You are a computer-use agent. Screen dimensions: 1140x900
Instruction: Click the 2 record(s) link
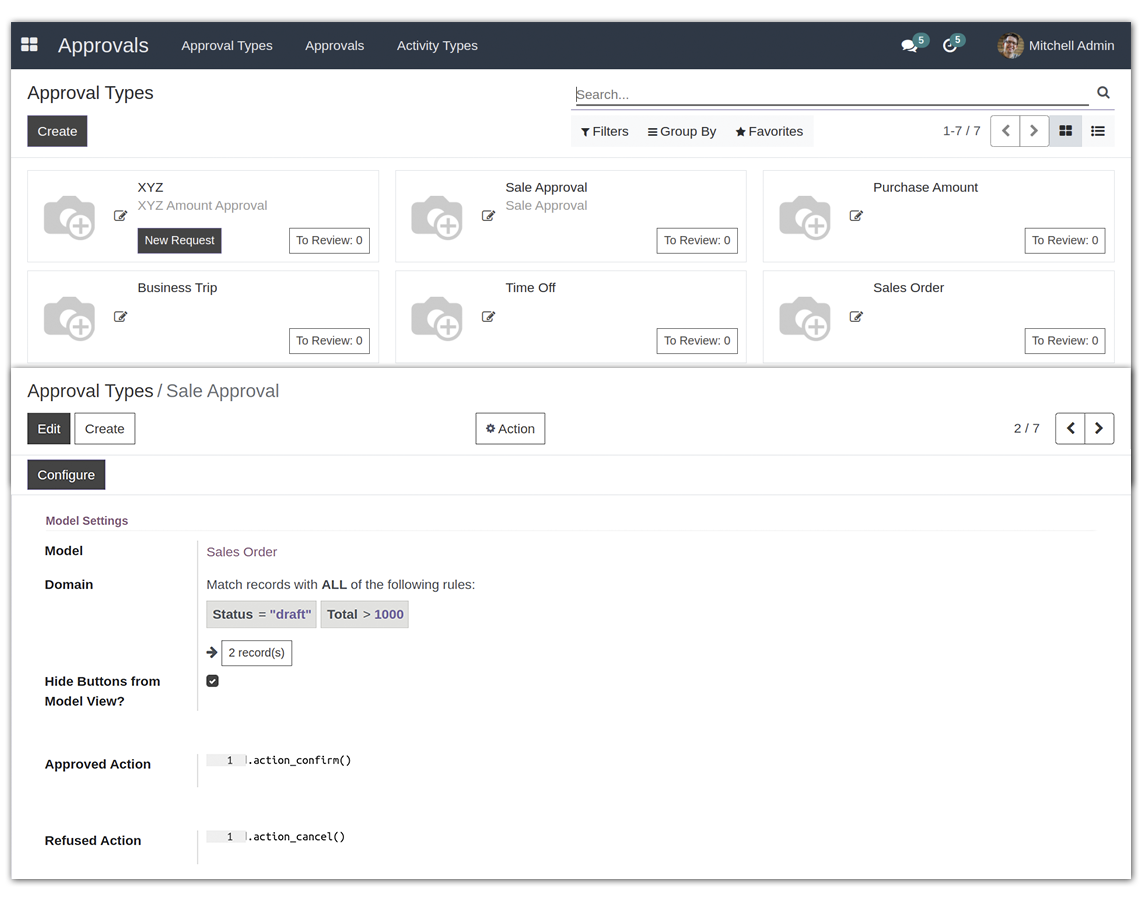tap(256, 653)
